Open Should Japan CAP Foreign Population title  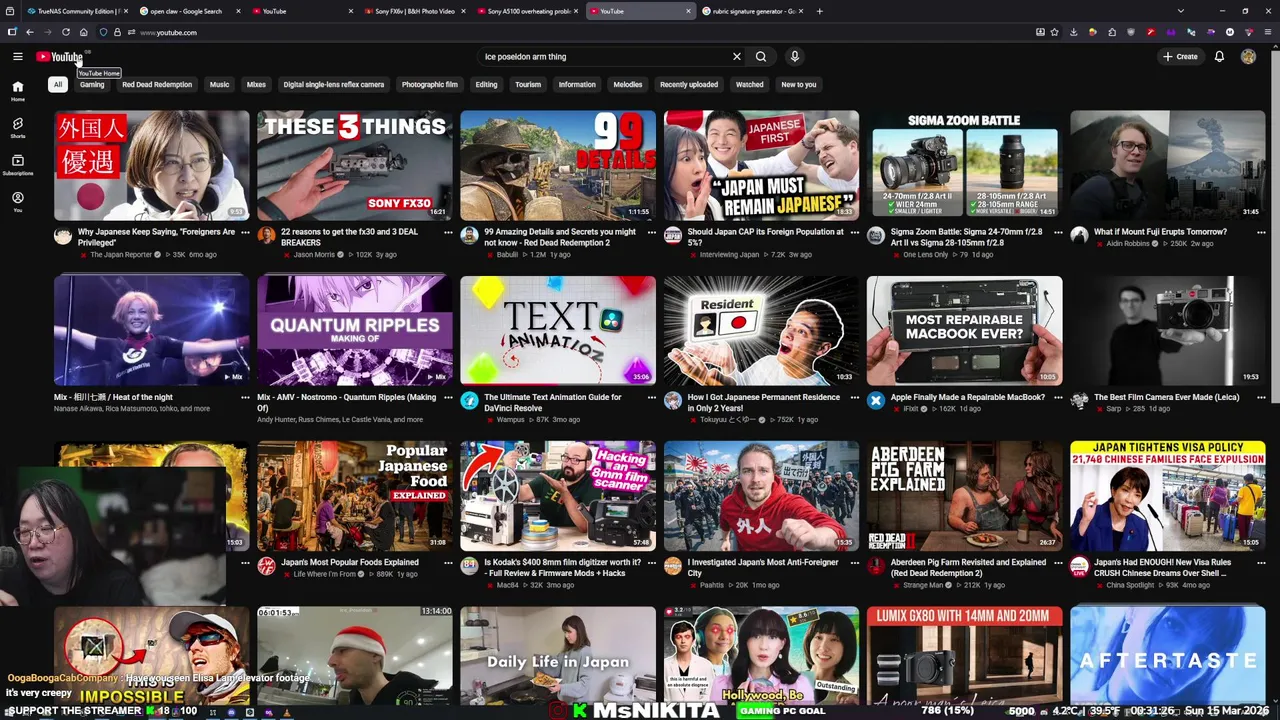pos(765,237)
